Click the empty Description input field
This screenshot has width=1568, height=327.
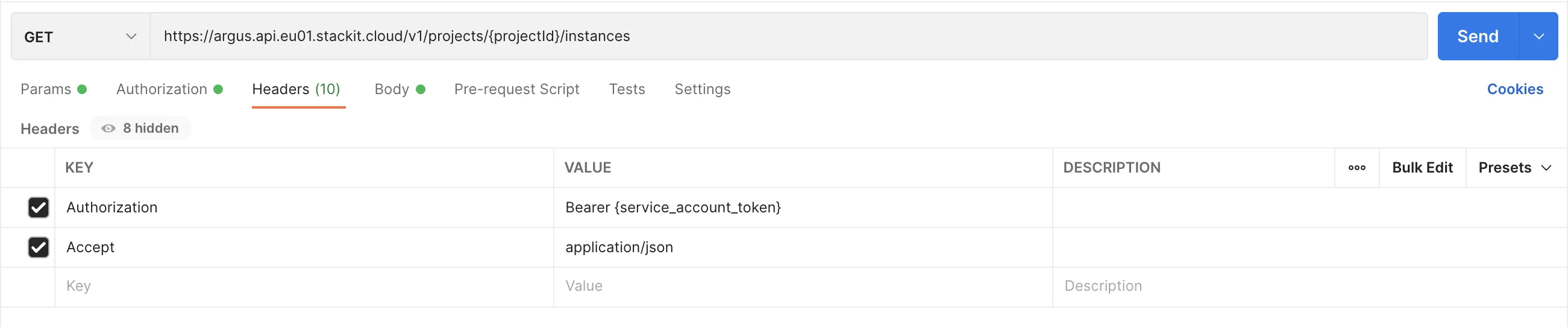point(1308,286)
